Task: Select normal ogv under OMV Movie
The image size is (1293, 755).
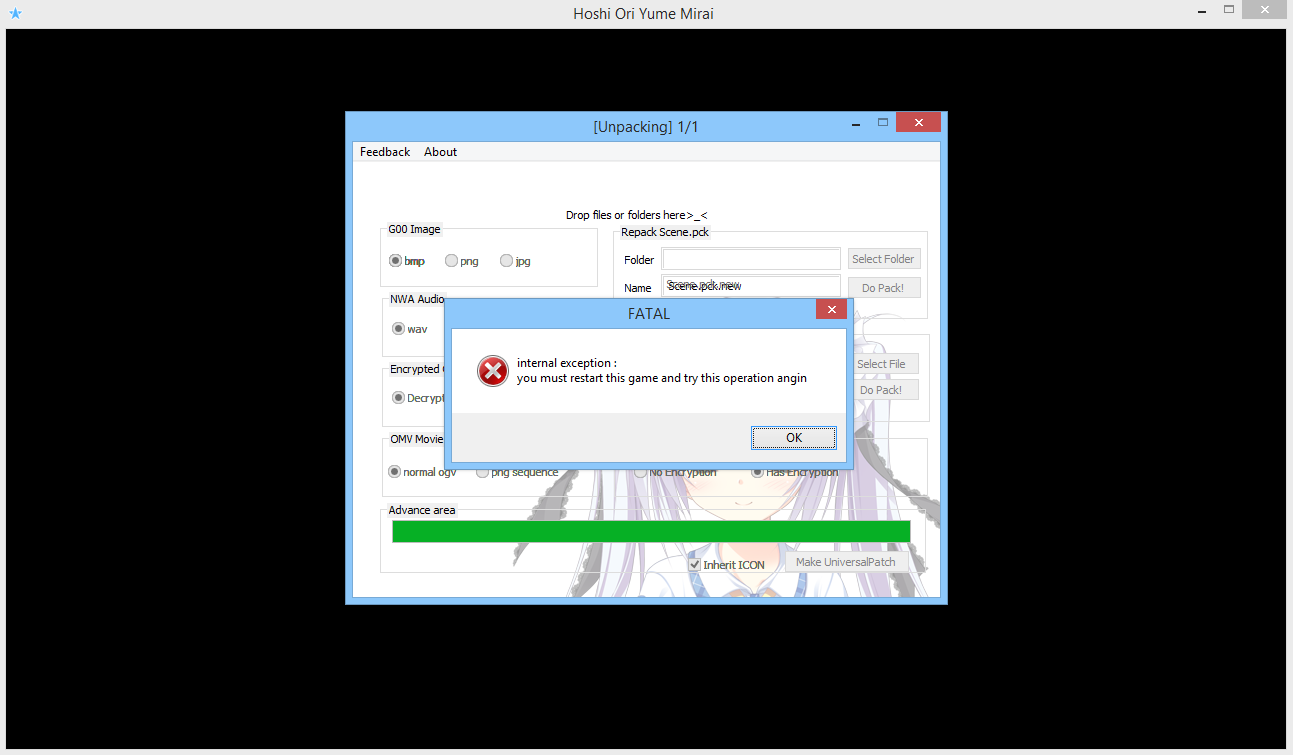Action: point(396,471)
